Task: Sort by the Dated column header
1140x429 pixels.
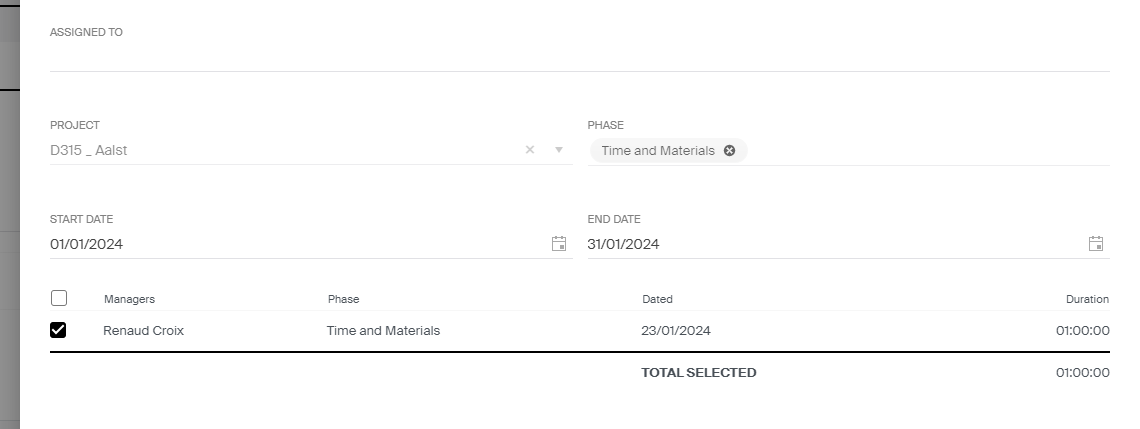Action: point(657,299)
